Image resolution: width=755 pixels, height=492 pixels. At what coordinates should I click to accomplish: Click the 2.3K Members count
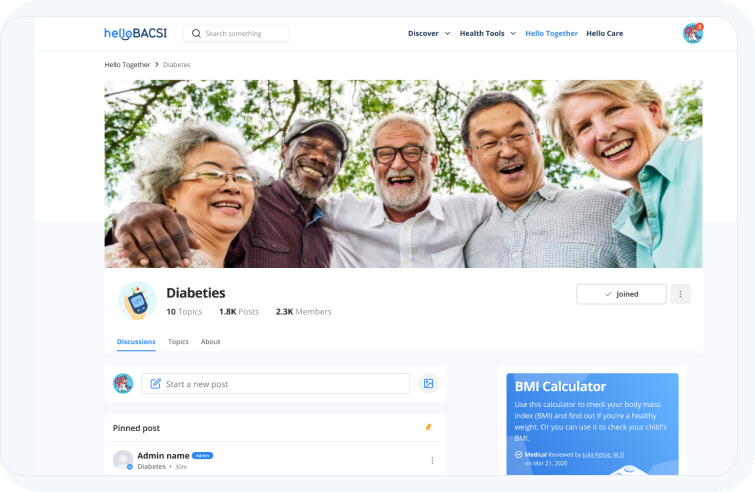pos(304,311)
